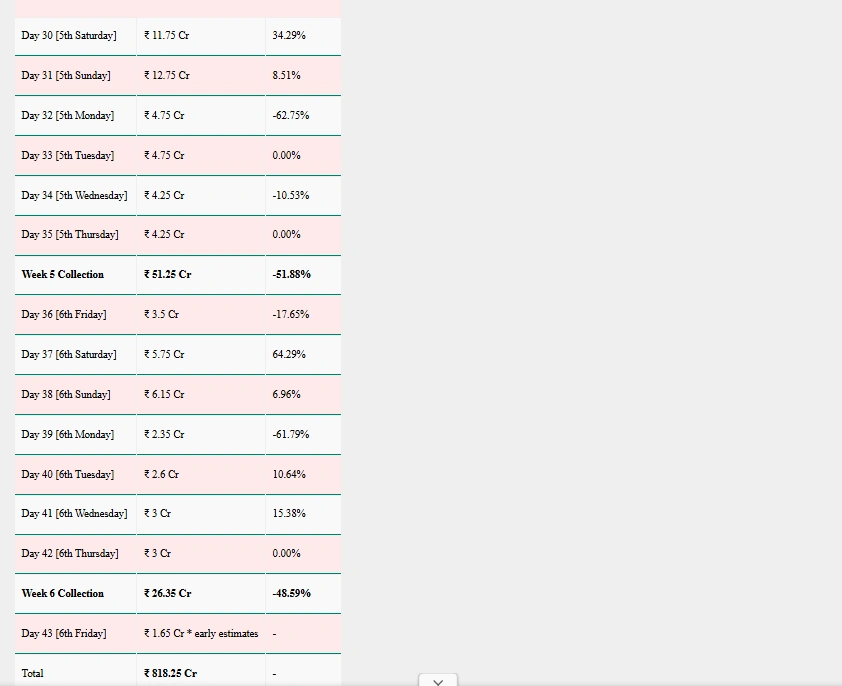Viewport: 842px width, 686px height.
Task: Click the ₹ 2.6 Cr amount
Action: [x=162, y=475]
